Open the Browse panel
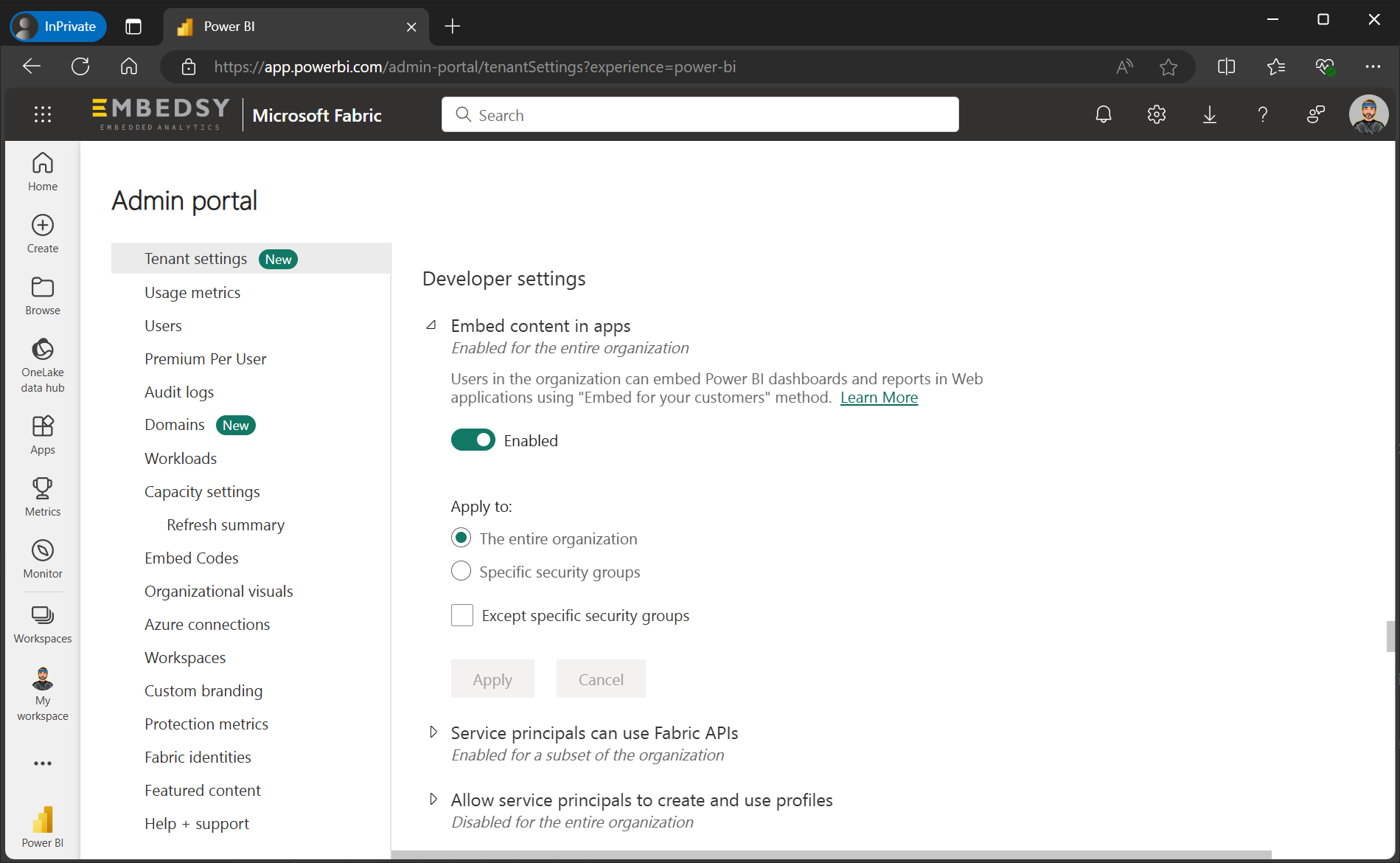Image resolution: width=1400 pixels, height=863 pixels. 42,294
